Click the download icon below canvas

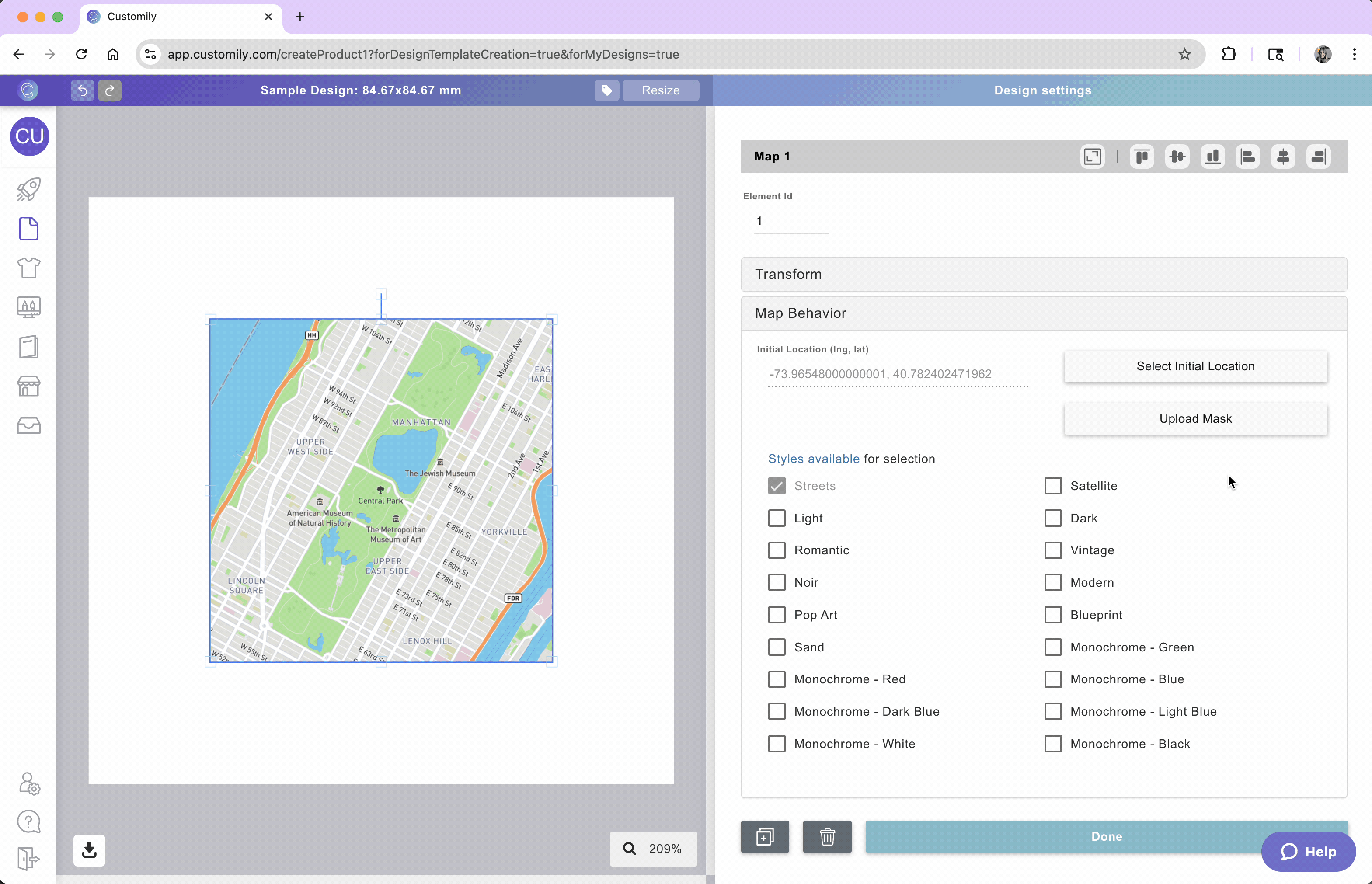point(89,849)
